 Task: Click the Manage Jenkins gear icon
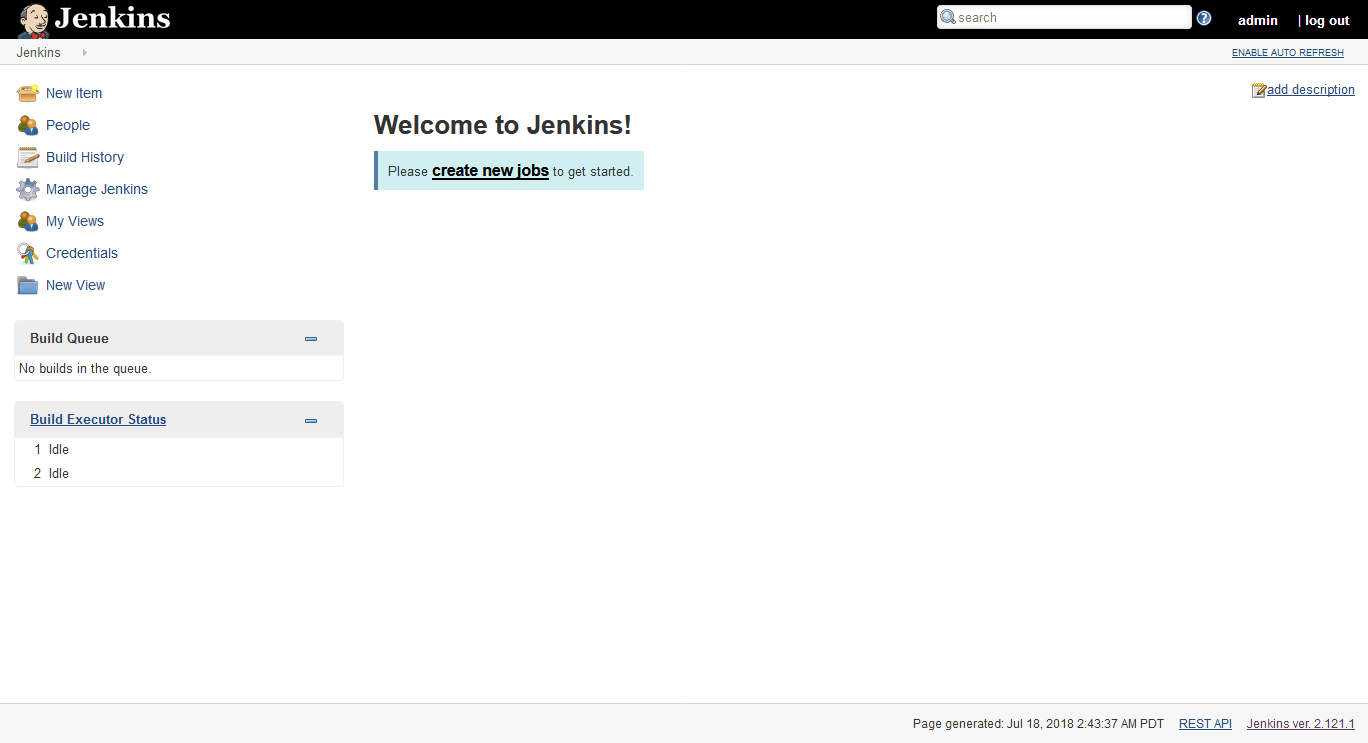(x=28, y=189)
